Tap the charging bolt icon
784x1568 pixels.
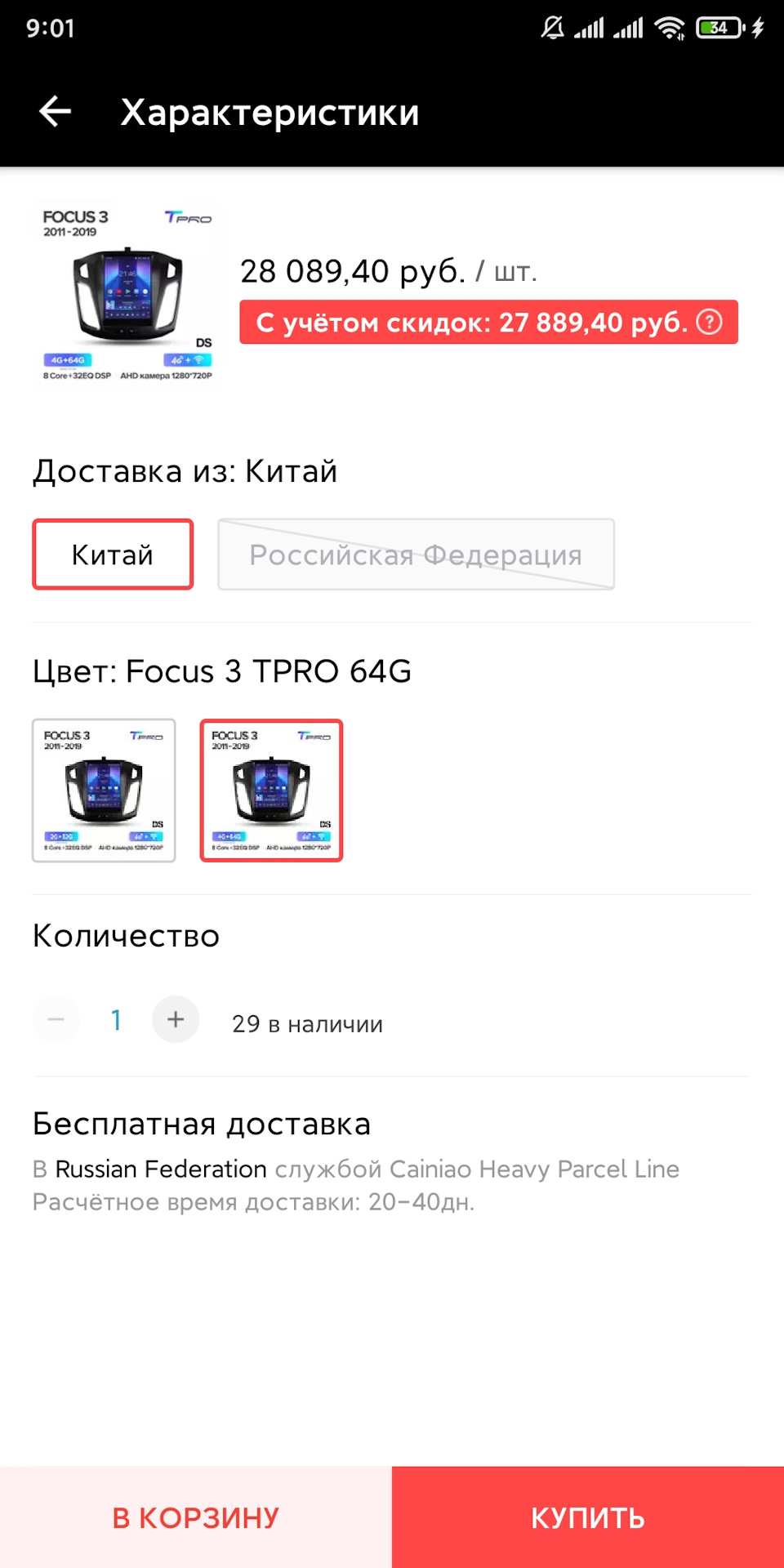pos(758,28)
